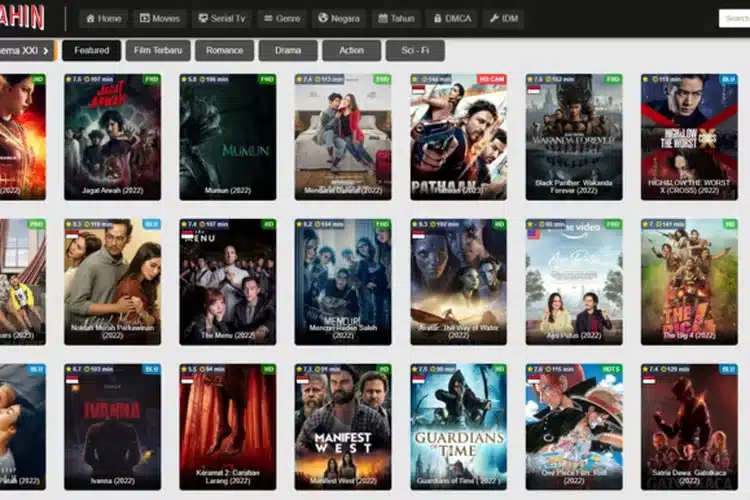Click BLU badge on Noktah Merah Perkawinan

(151, 224)
